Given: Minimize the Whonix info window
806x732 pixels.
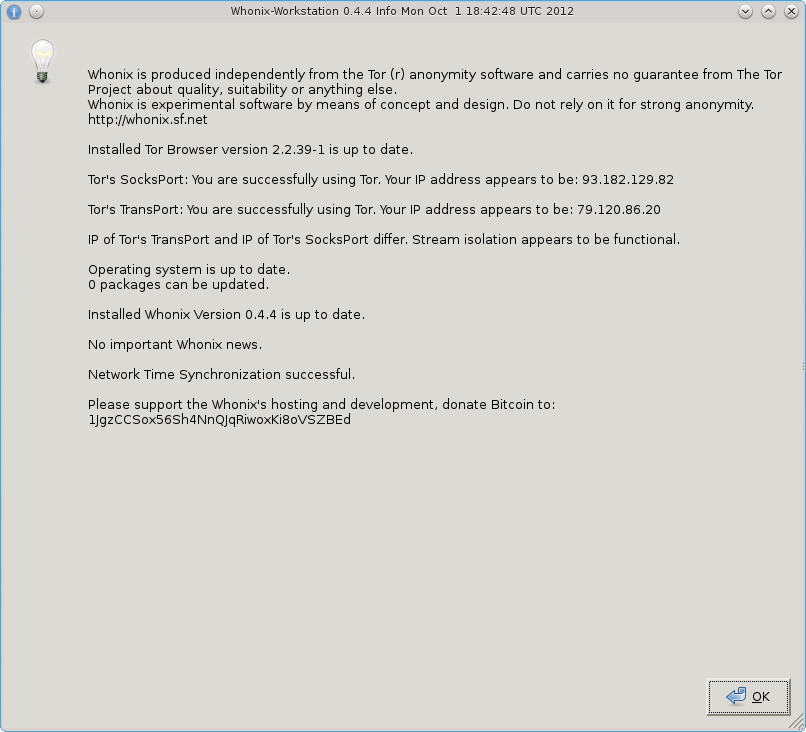Looking at the screenshot, I should coord(746,12).
